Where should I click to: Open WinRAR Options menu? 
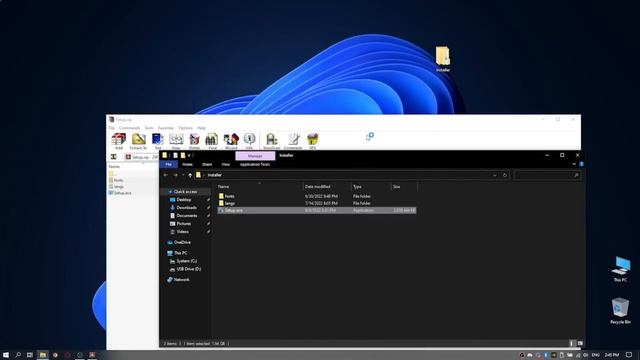click(185, 128)
